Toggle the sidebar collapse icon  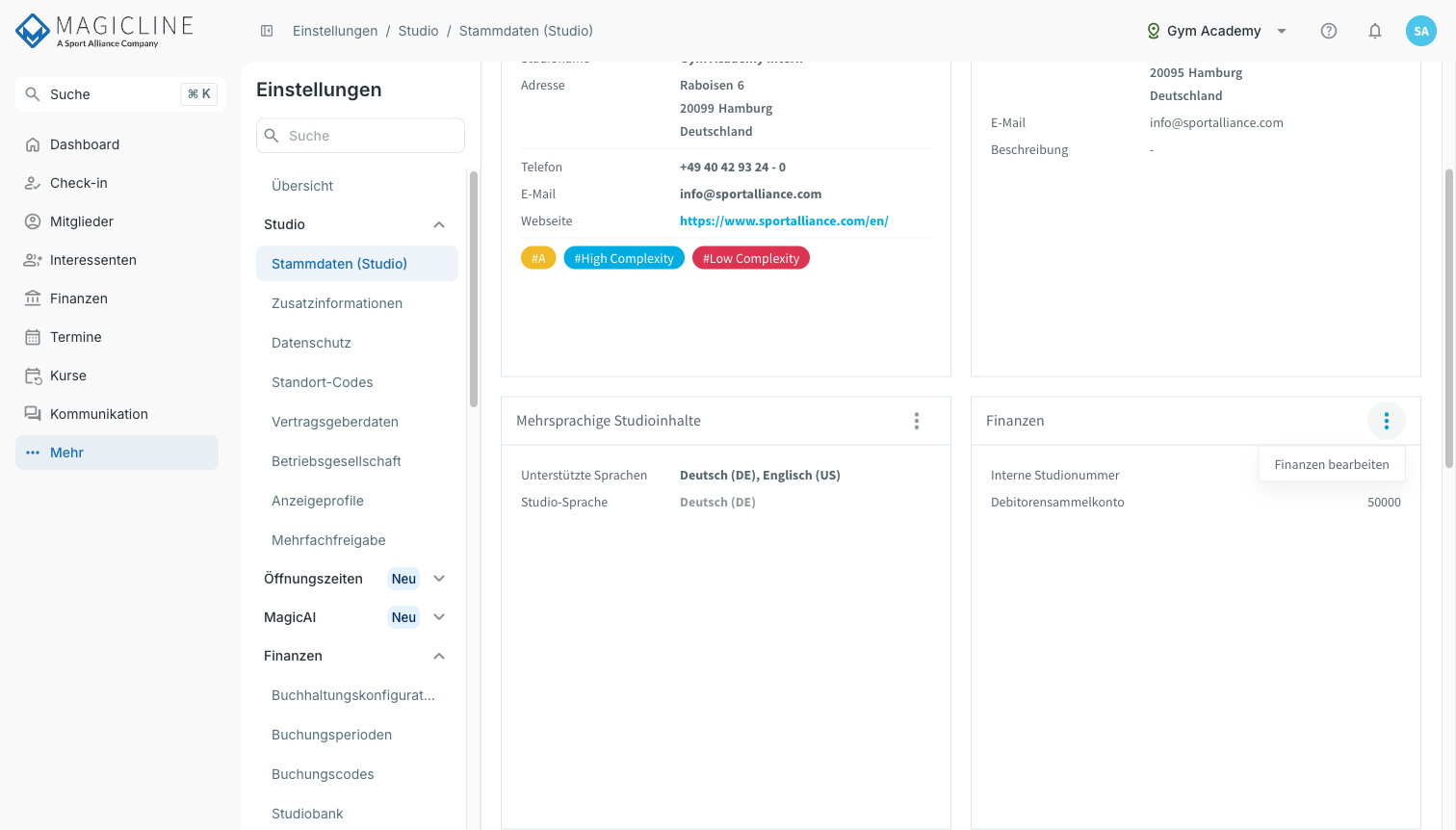(267, 31)
